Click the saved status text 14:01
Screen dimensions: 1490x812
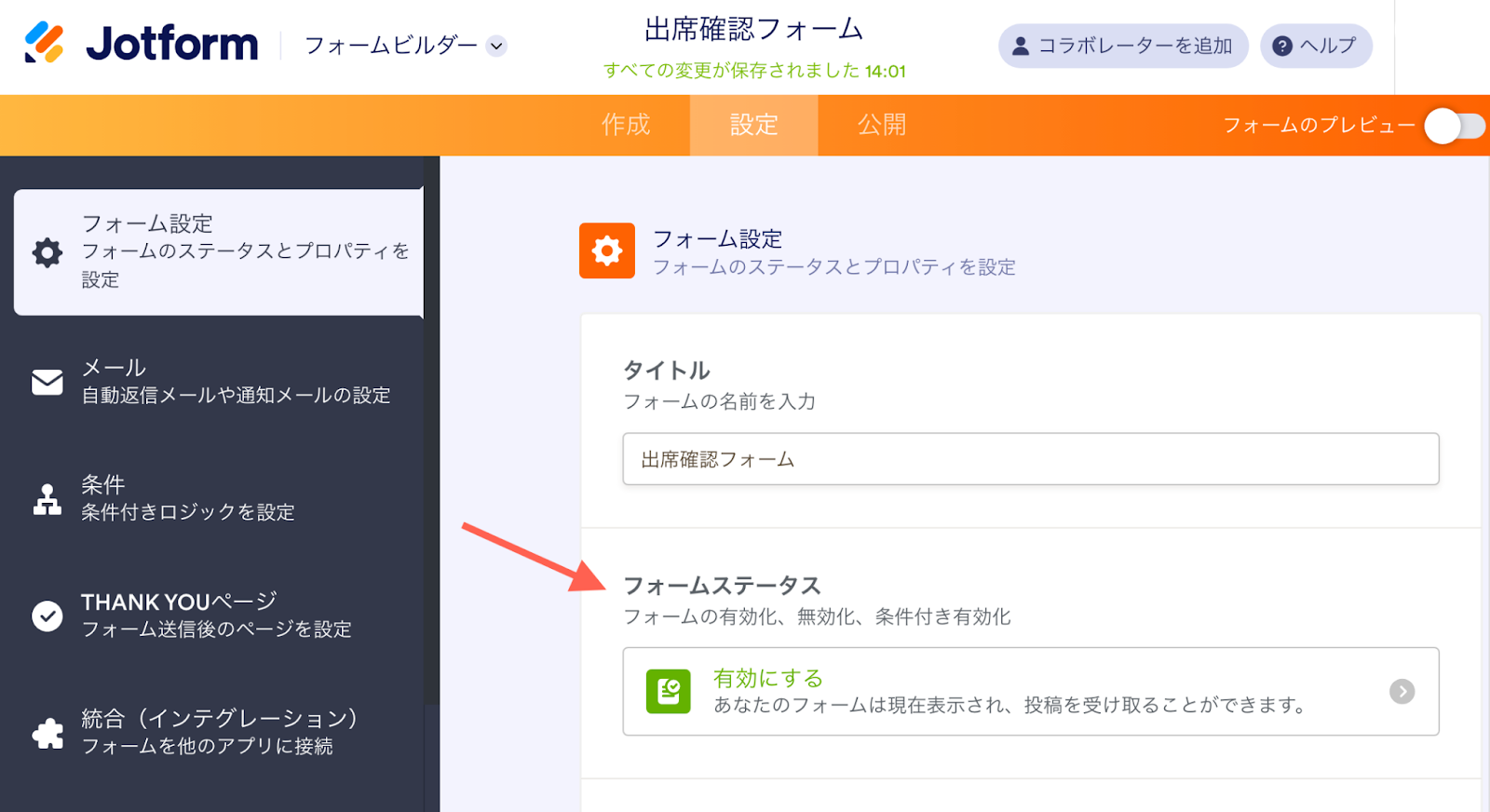tap(754, 71)
